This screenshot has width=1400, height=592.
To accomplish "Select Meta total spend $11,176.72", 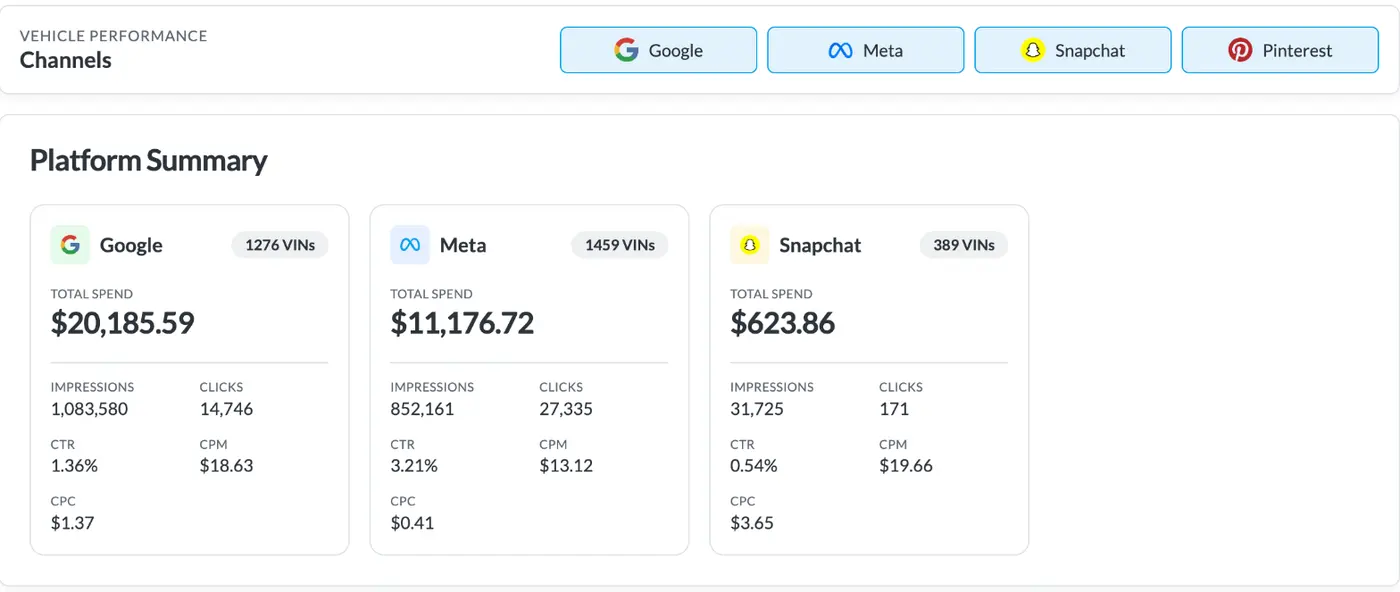I will [462, 323].
